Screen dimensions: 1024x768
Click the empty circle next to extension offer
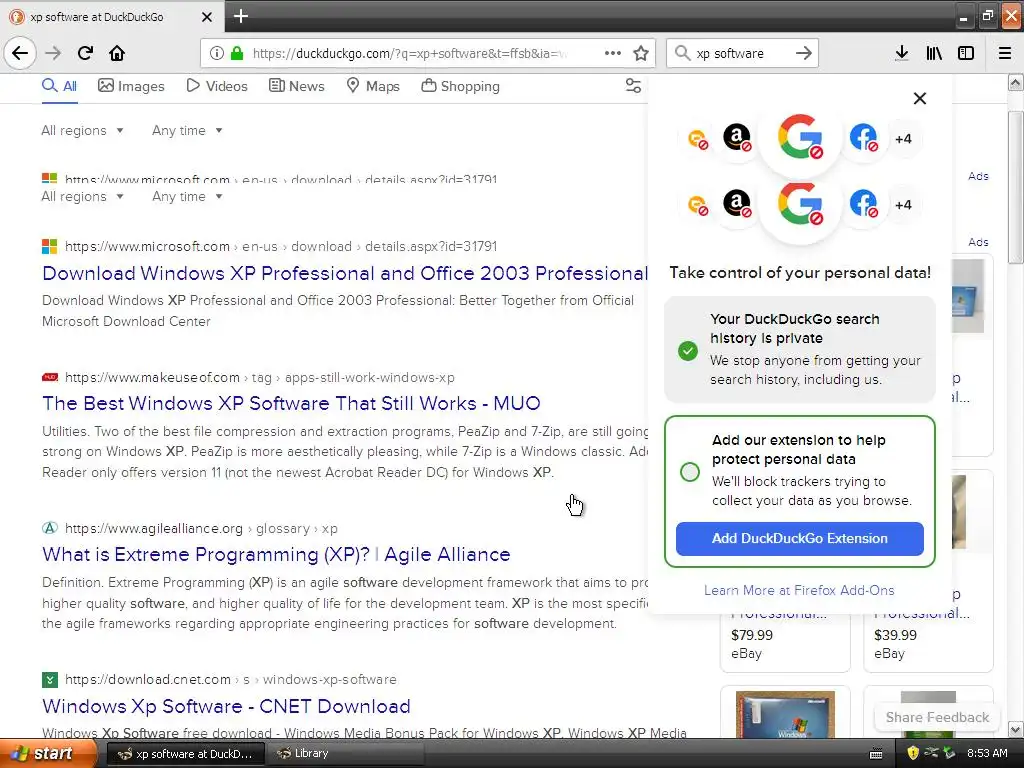click(690, 472)
